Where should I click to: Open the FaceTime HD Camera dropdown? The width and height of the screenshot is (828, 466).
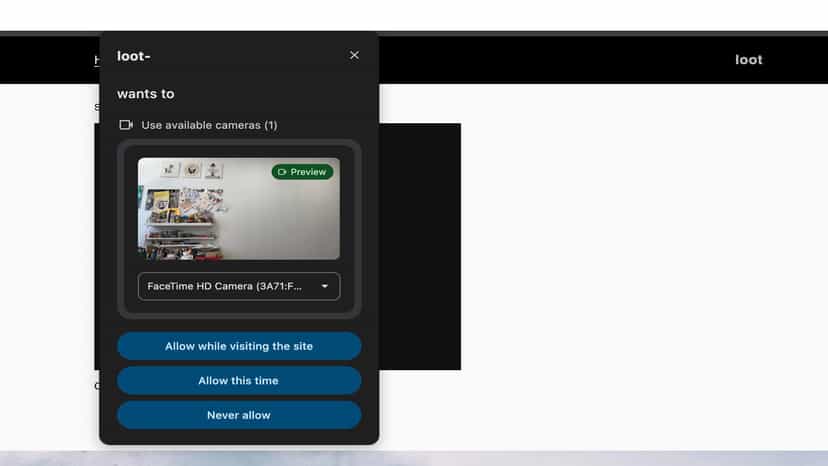239,286
